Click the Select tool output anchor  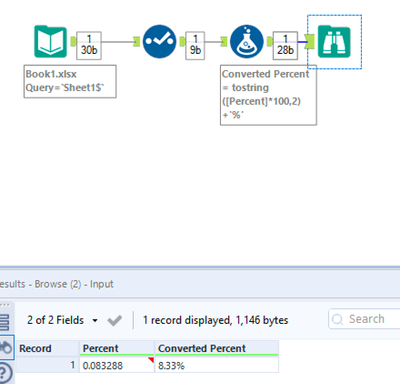[x=182, y=42]
